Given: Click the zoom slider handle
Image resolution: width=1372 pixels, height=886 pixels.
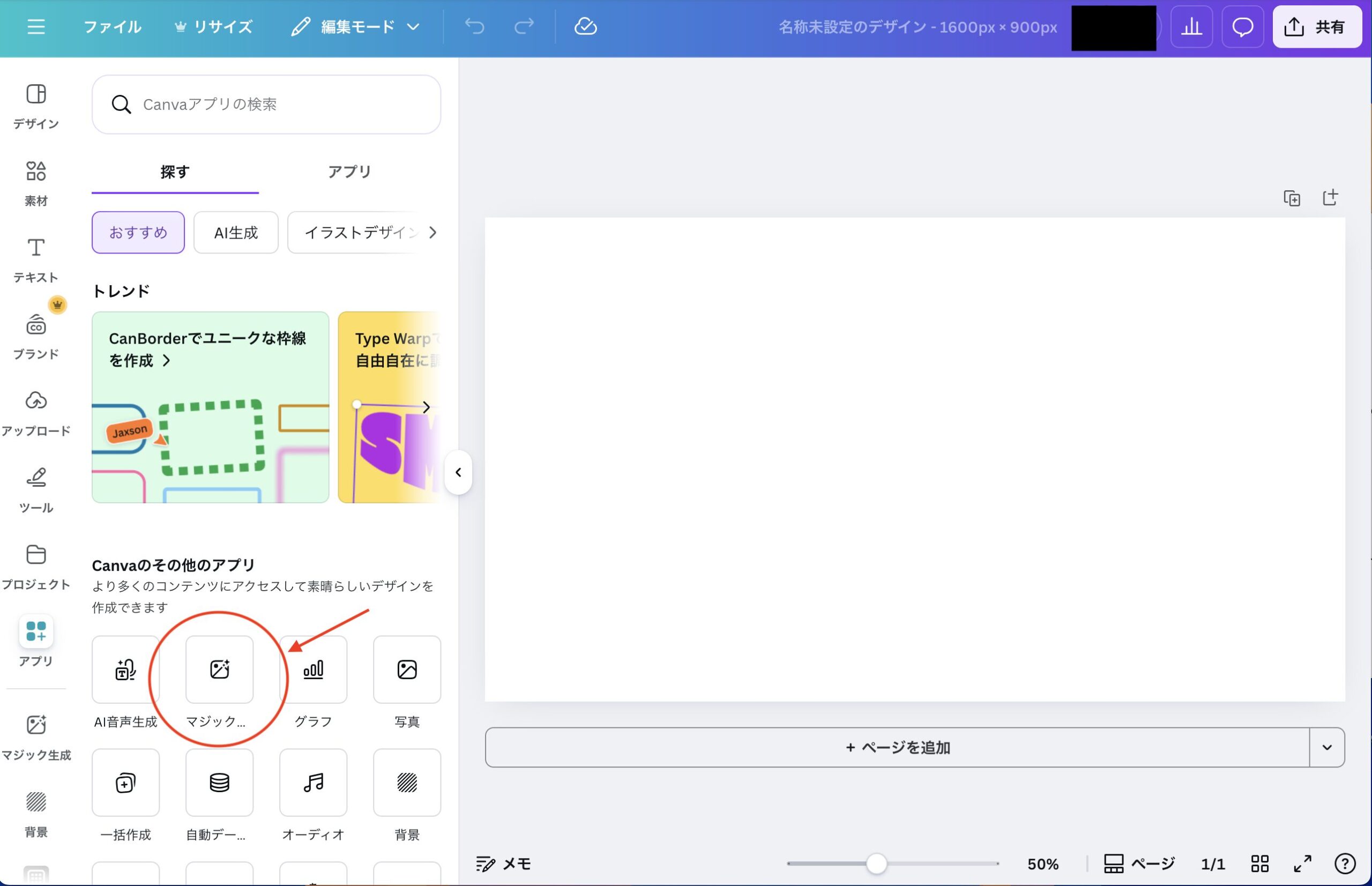Looking at the screenshot, I should (x=876, y=863).
